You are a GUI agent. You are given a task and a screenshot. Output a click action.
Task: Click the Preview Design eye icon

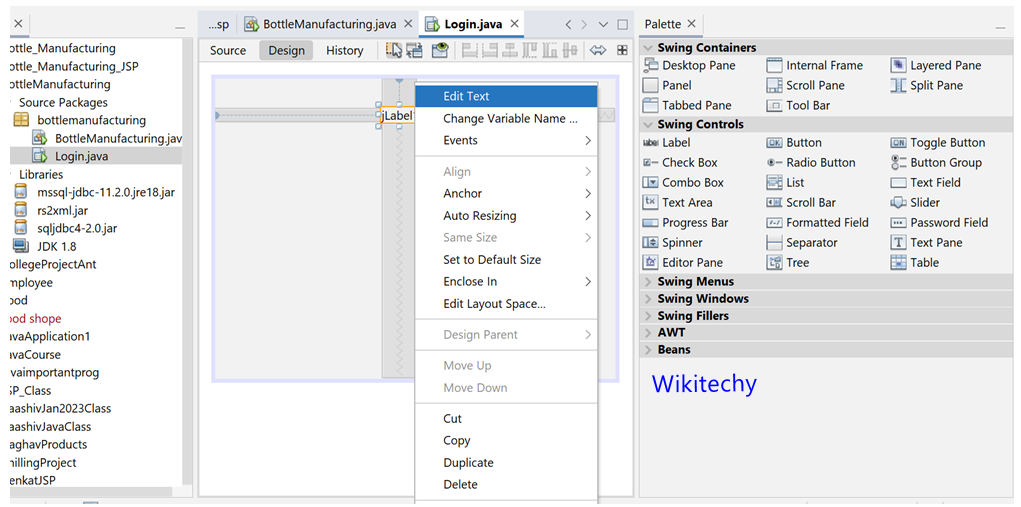(440, 50)
